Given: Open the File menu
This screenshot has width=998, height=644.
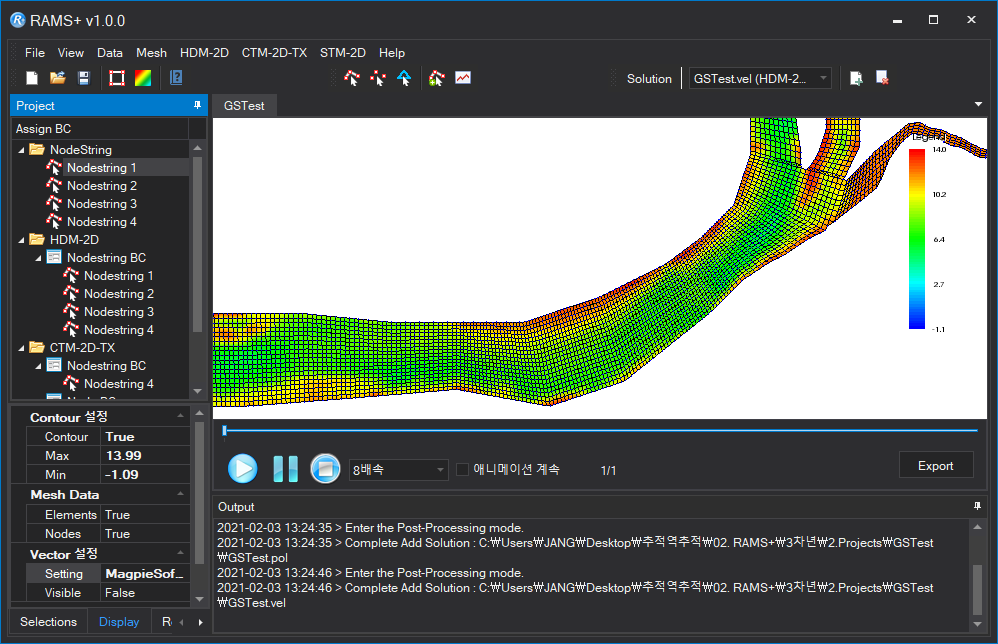Looking at the screenshot, I should [35, 53].
